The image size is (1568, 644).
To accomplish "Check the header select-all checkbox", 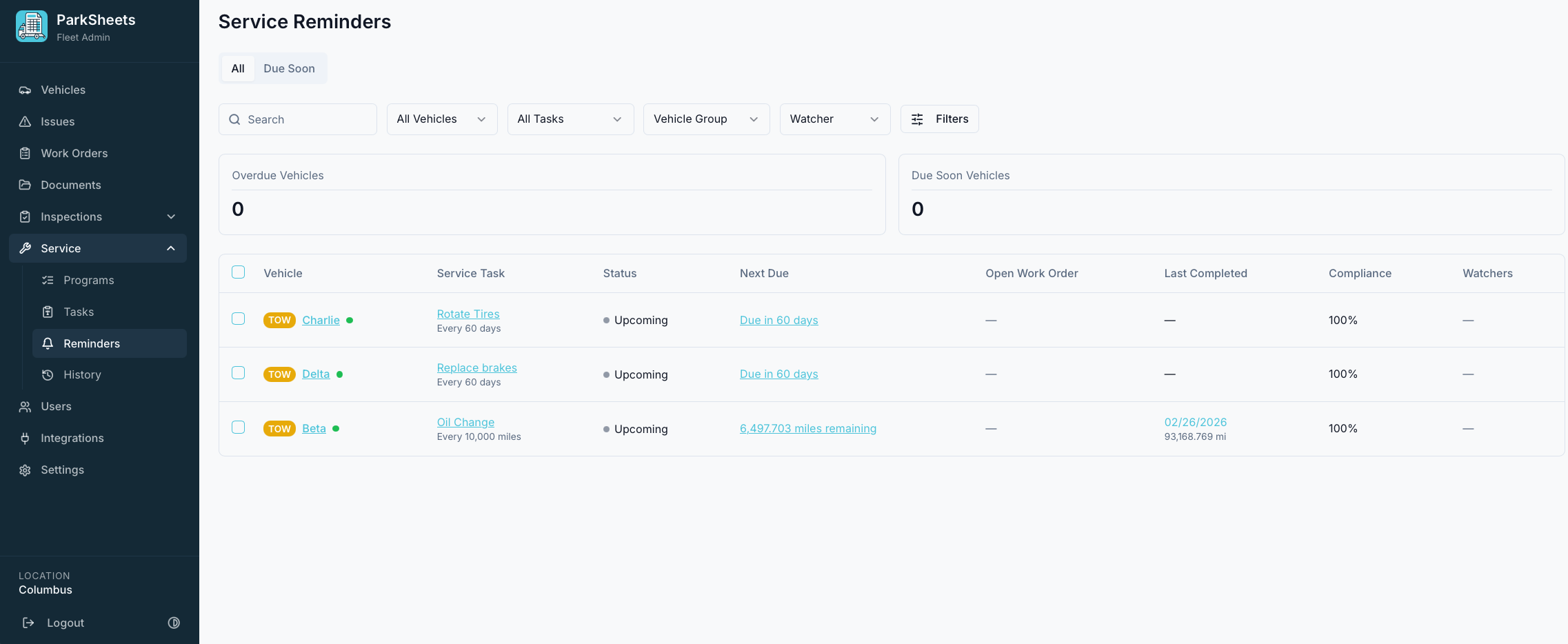I will (x=239, y=272).
